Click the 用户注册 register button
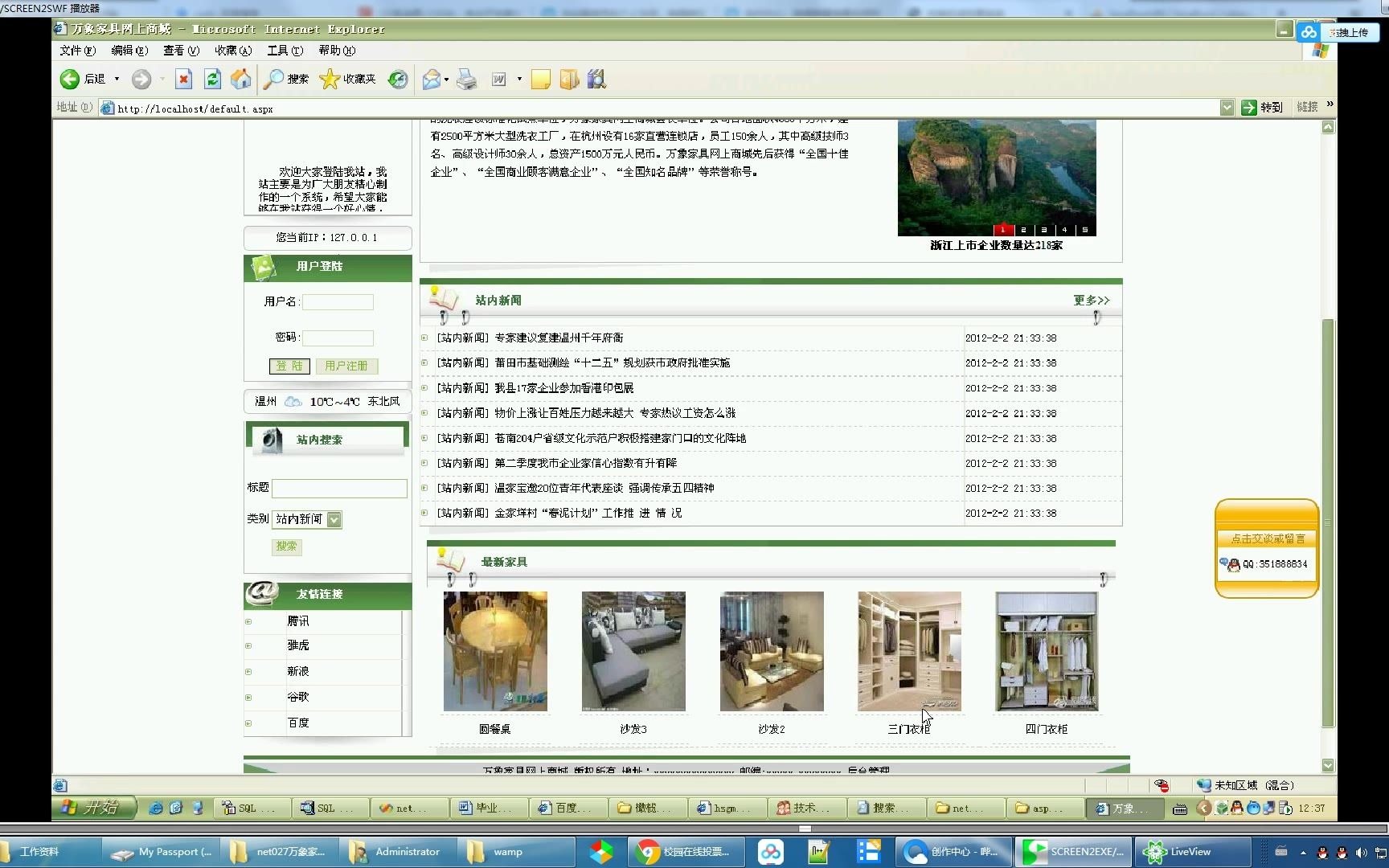Image resolution: width=1389 pixels, height=868 pixels. (x=346, y=366)
